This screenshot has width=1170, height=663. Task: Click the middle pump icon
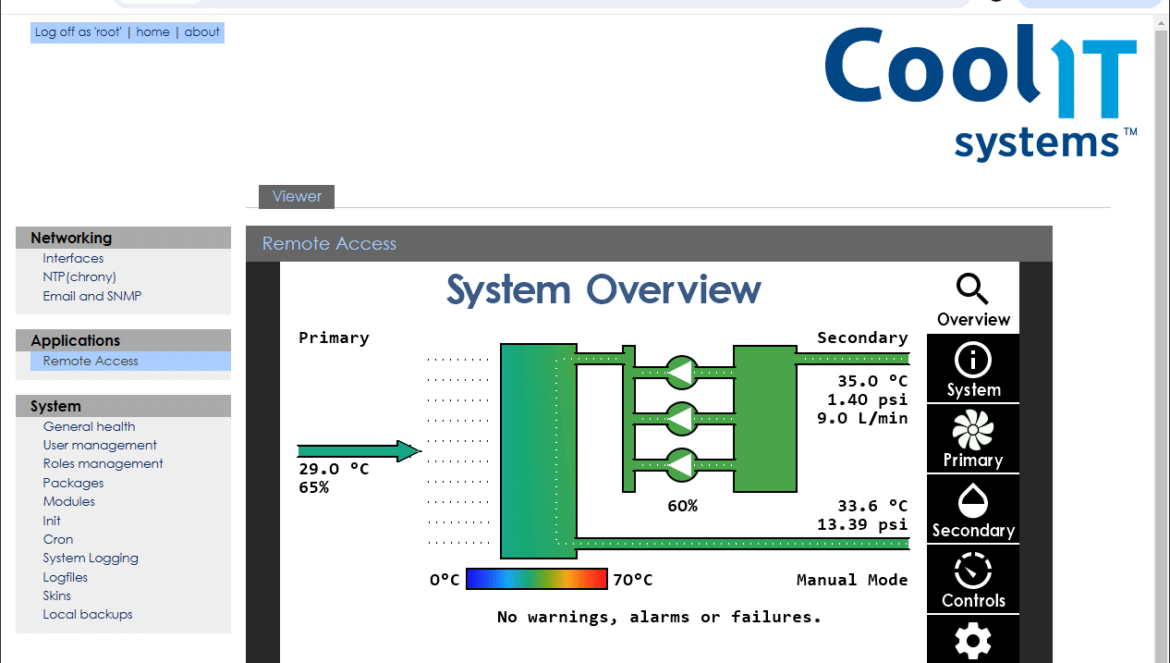click(681, 419)
